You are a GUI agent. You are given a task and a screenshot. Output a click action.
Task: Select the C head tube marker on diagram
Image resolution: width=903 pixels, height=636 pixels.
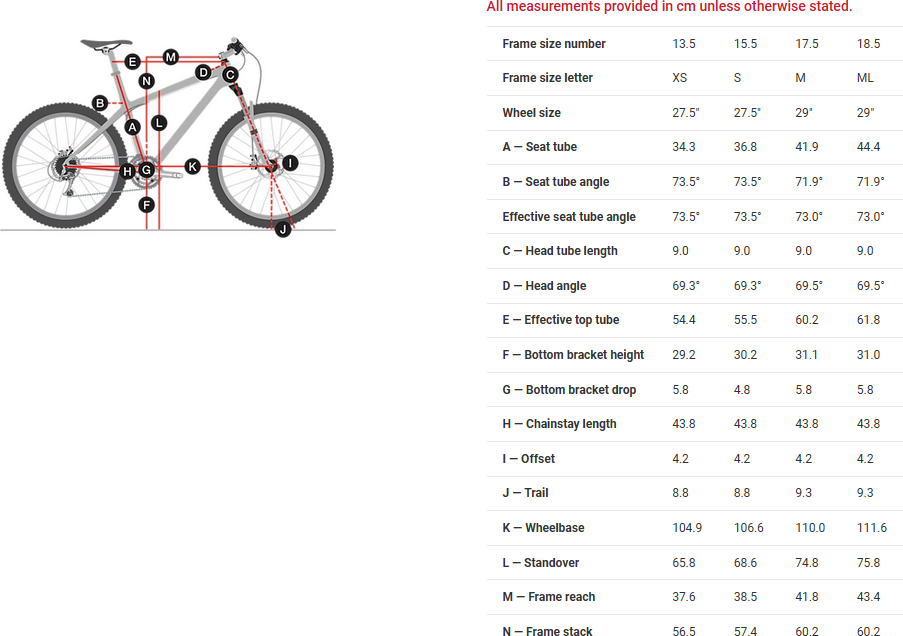pyautogui.click(x=230, y=75)
